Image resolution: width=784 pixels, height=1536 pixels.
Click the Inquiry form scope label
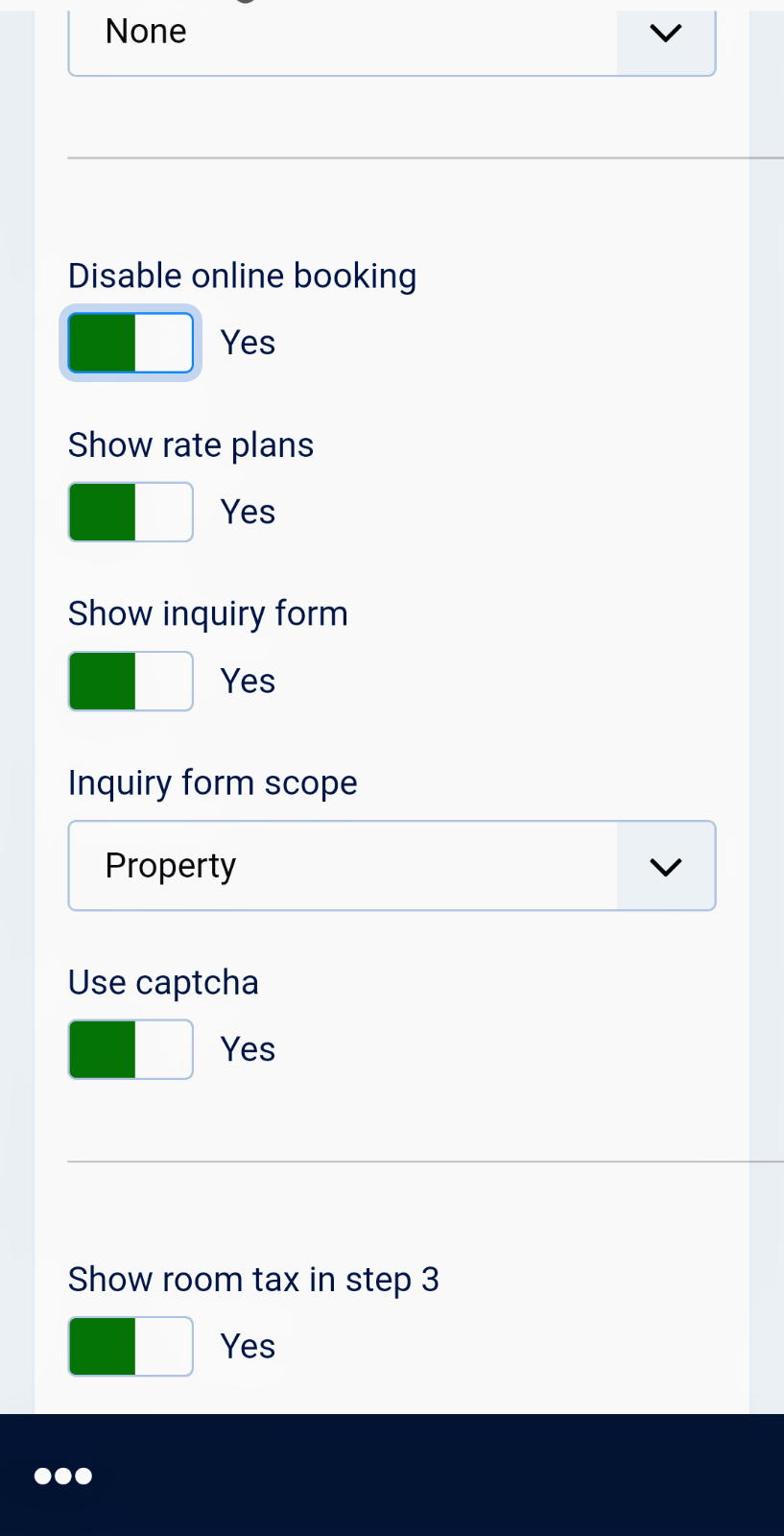point(212,782)
